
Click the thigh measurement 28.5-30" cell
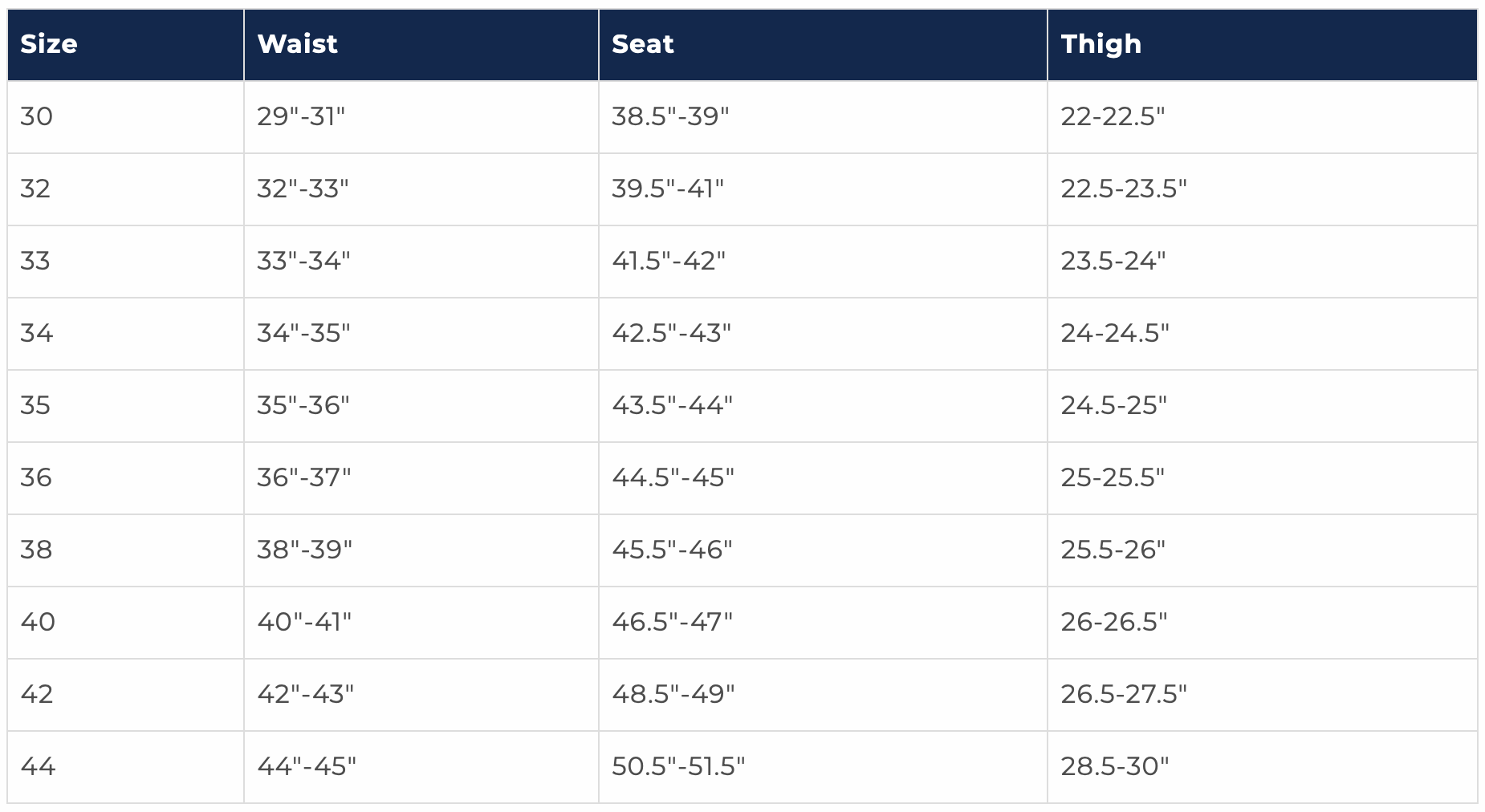coord(1114,767)
